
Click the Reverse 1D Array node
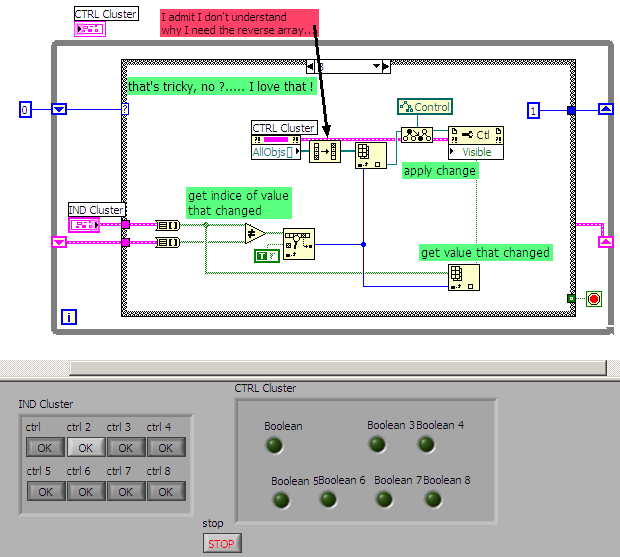pyautogui.click(x=324, y=151)
